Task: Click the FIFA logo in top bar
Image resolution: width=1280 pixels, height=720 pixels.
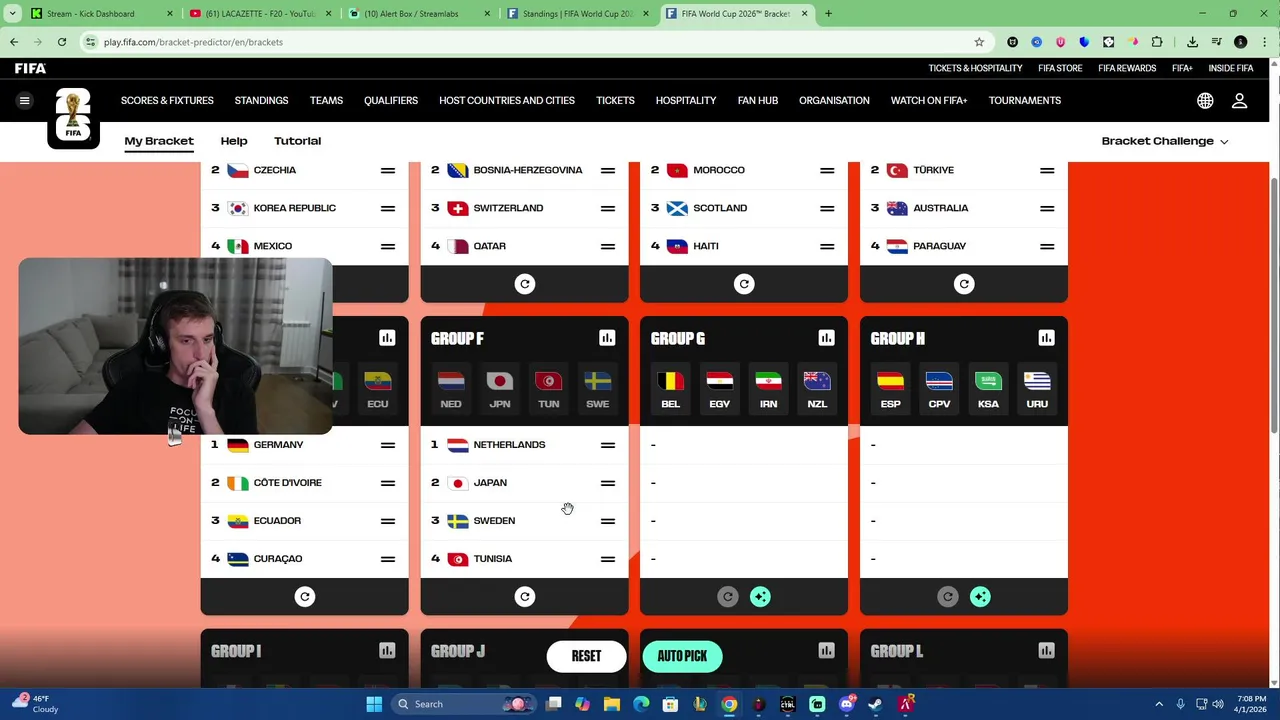Action: pos(30,68)
